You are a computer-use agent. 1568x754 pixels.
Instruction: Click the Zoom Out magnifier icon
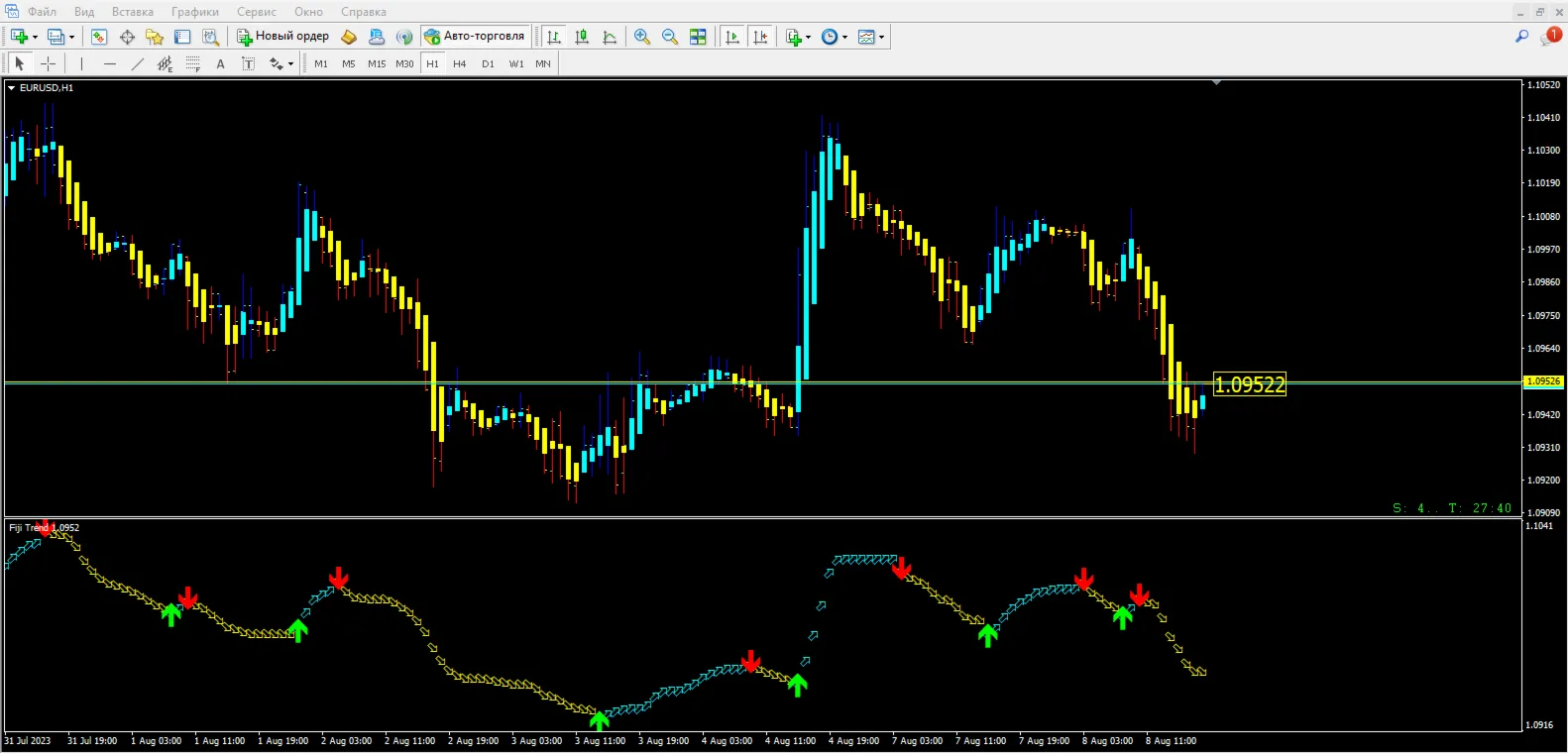coord(670,37)
